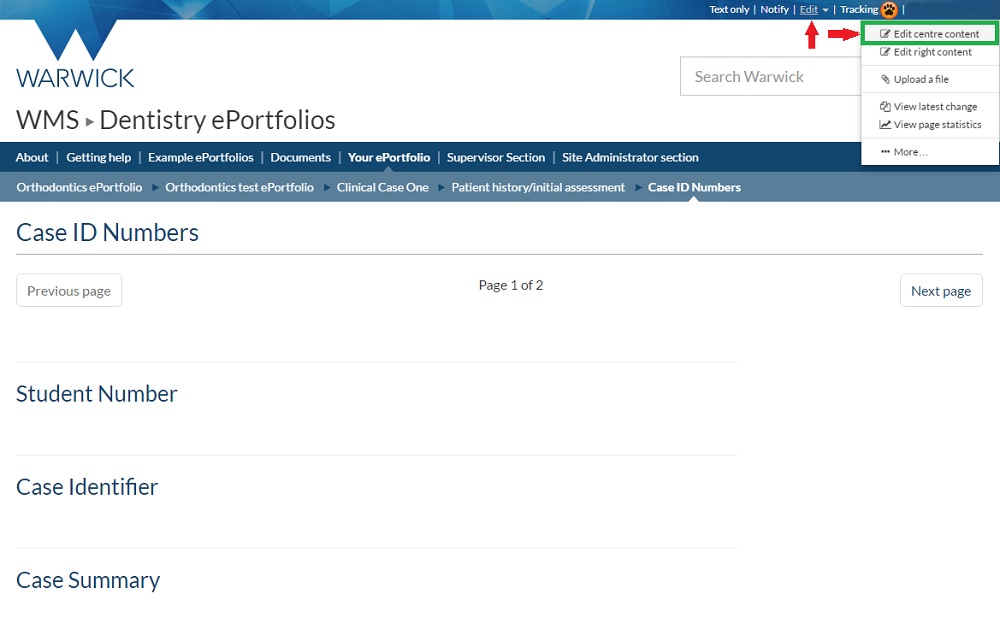Go to Site Administrator section tab

[630, 157]
